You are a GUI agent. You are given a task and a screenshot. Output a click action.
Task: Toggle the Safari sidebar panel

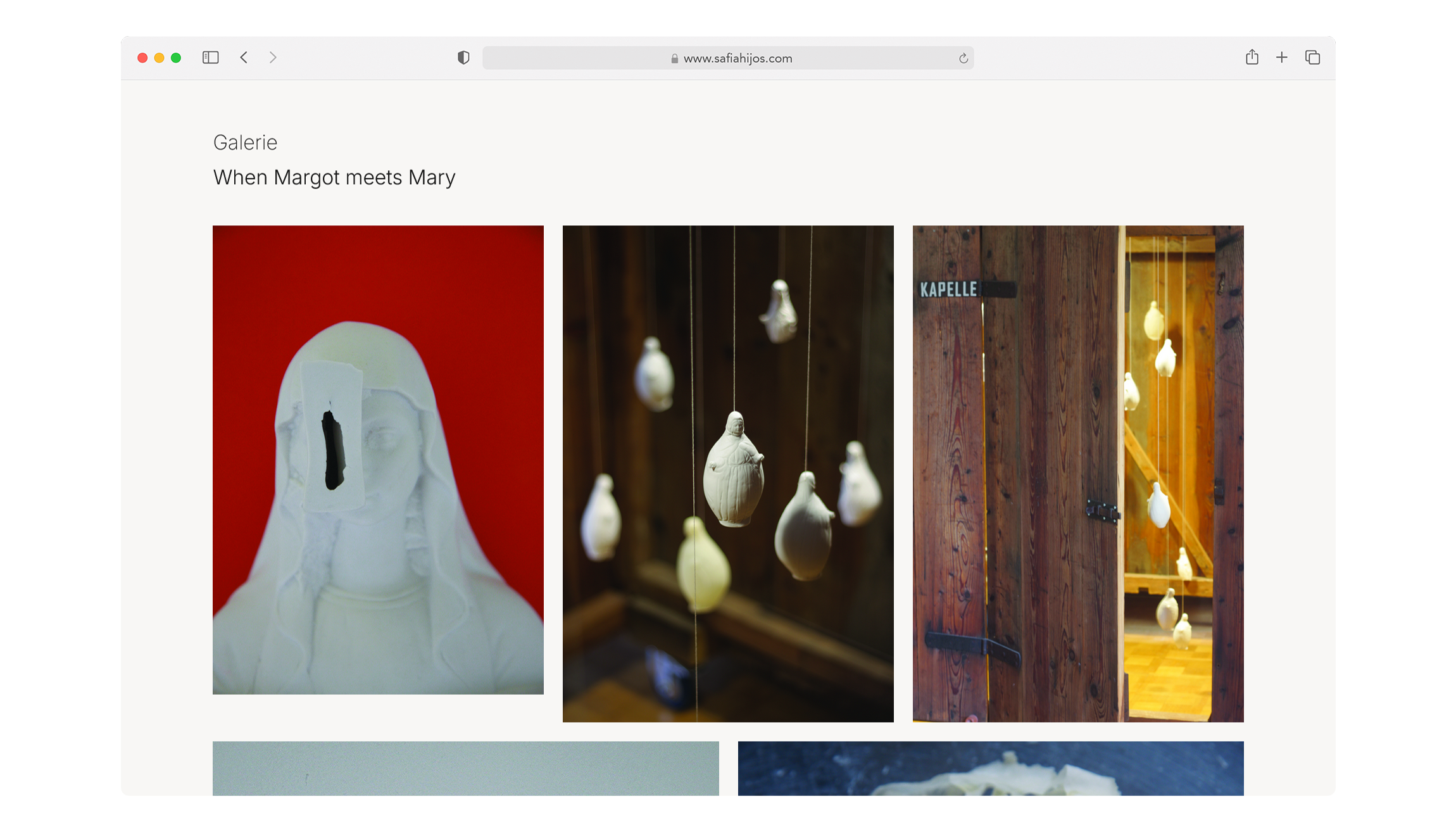click(x=210, y=58)
